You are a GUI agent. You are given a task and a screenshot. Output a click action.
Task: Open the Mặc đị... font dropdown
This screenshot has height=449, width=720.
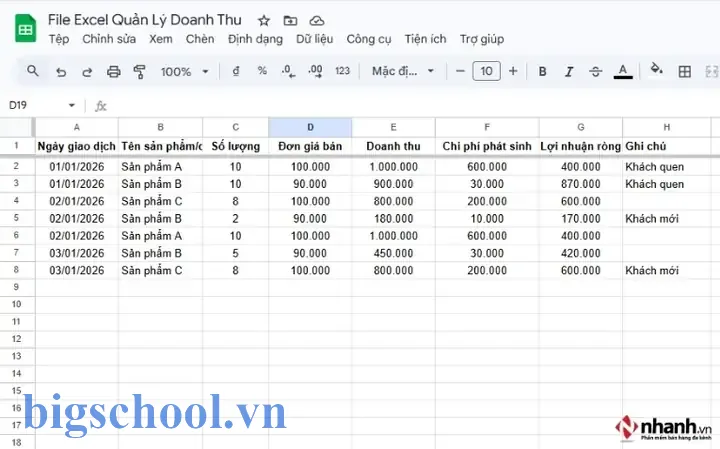(403, 71)
